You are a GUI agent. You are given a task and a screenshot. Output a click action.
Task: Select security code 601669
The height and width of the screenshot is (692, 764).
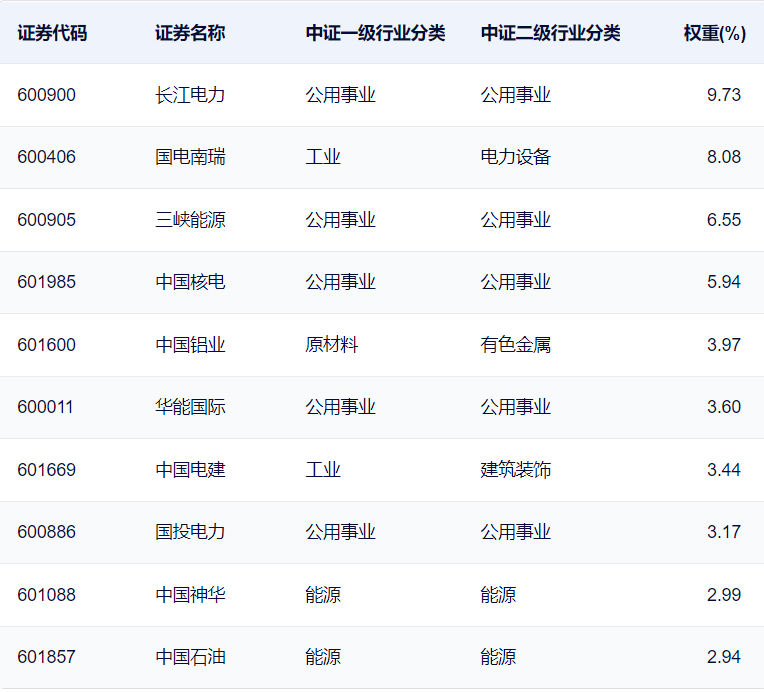pyautogui.click(x=46, y=470)
